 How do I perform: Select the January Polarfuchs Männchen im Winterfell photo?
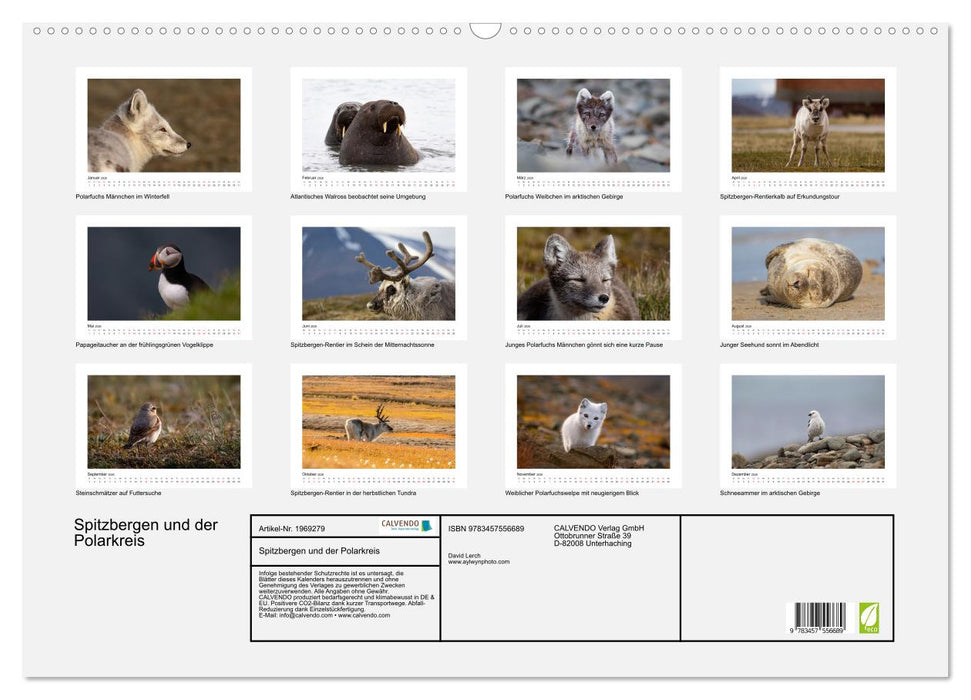[164, 126]
